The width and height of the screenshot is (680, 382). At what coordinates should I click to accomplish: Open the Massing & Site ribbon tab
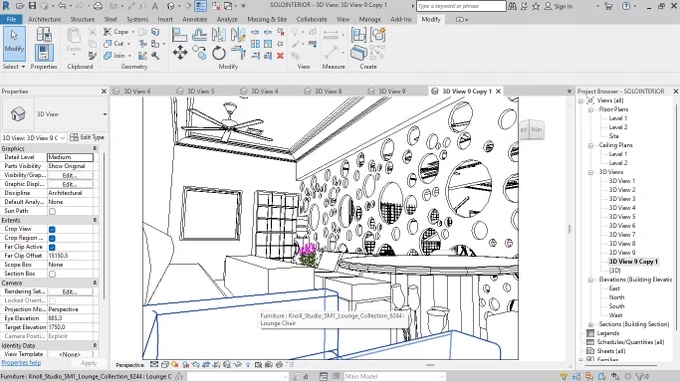click(x=267, y=19)
